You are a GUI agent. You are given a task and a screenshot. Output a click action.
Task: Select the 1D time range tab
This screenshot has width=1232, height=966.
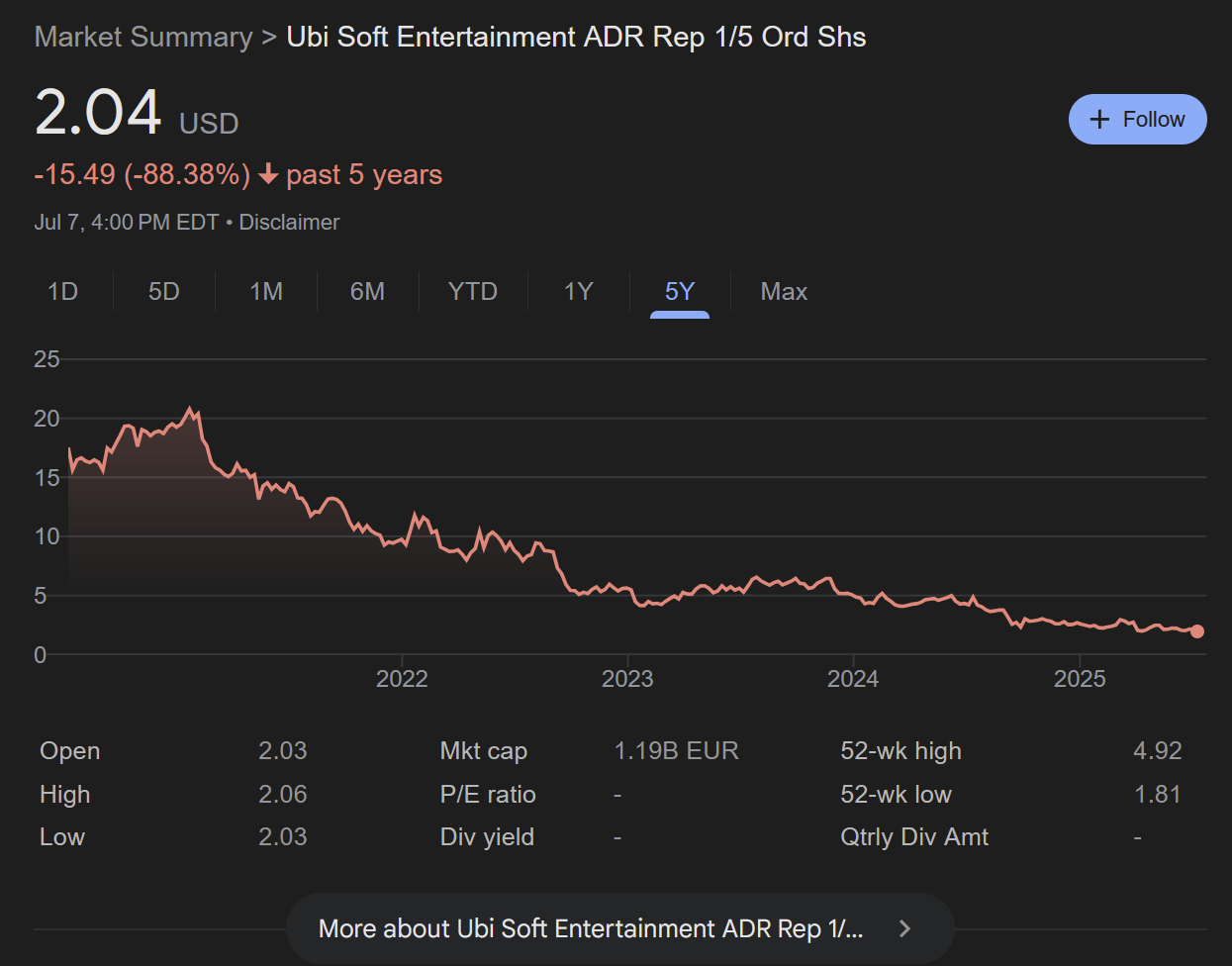62,292
